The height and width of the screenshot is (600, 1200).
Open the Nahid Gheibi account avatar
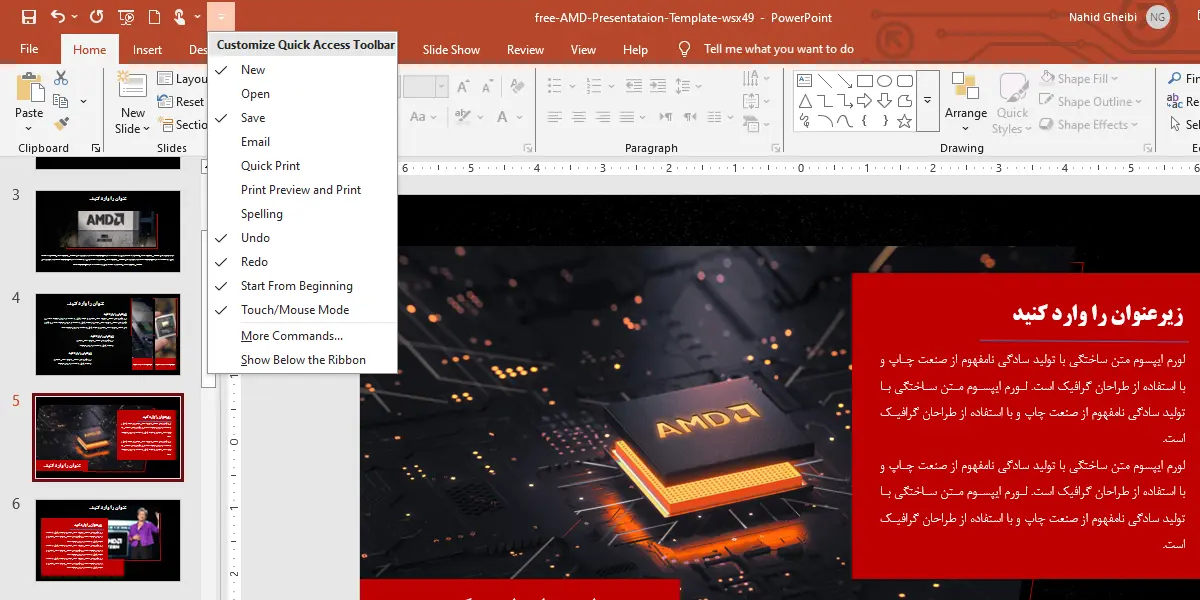pos(1158,17)
